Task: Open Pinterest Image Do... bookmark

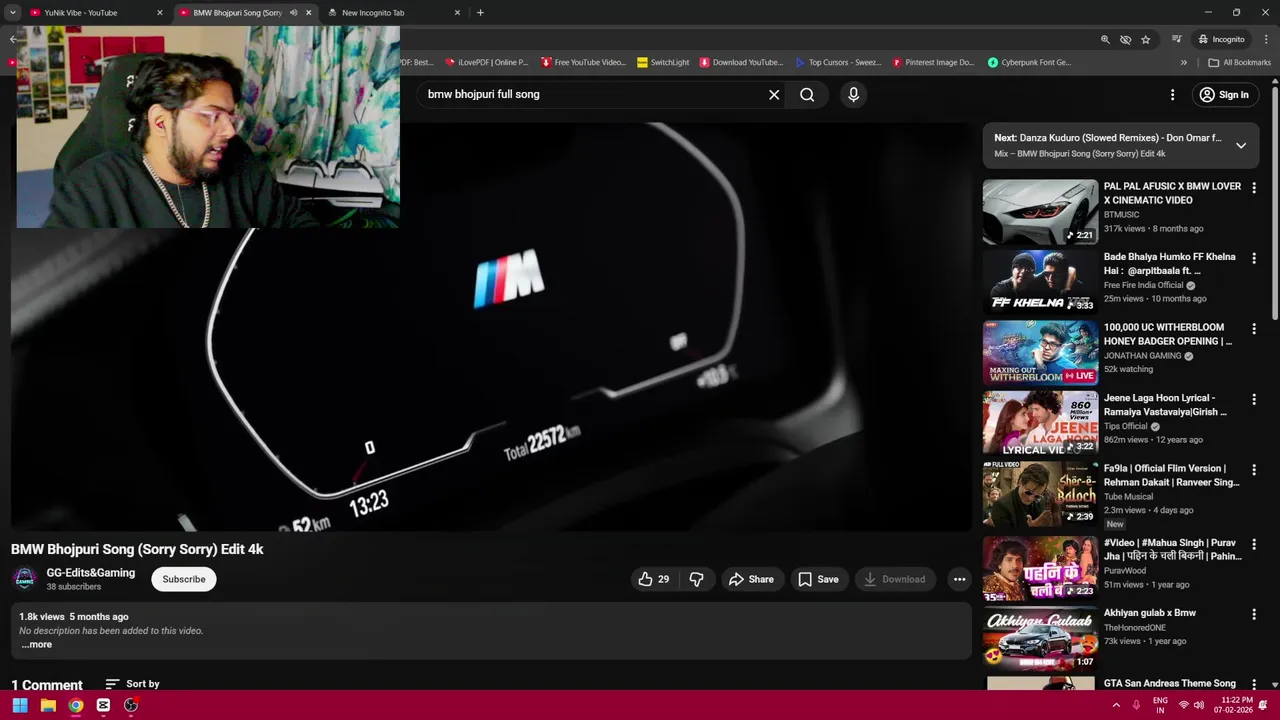Action: pyautogui.click(x=933, y=62)
